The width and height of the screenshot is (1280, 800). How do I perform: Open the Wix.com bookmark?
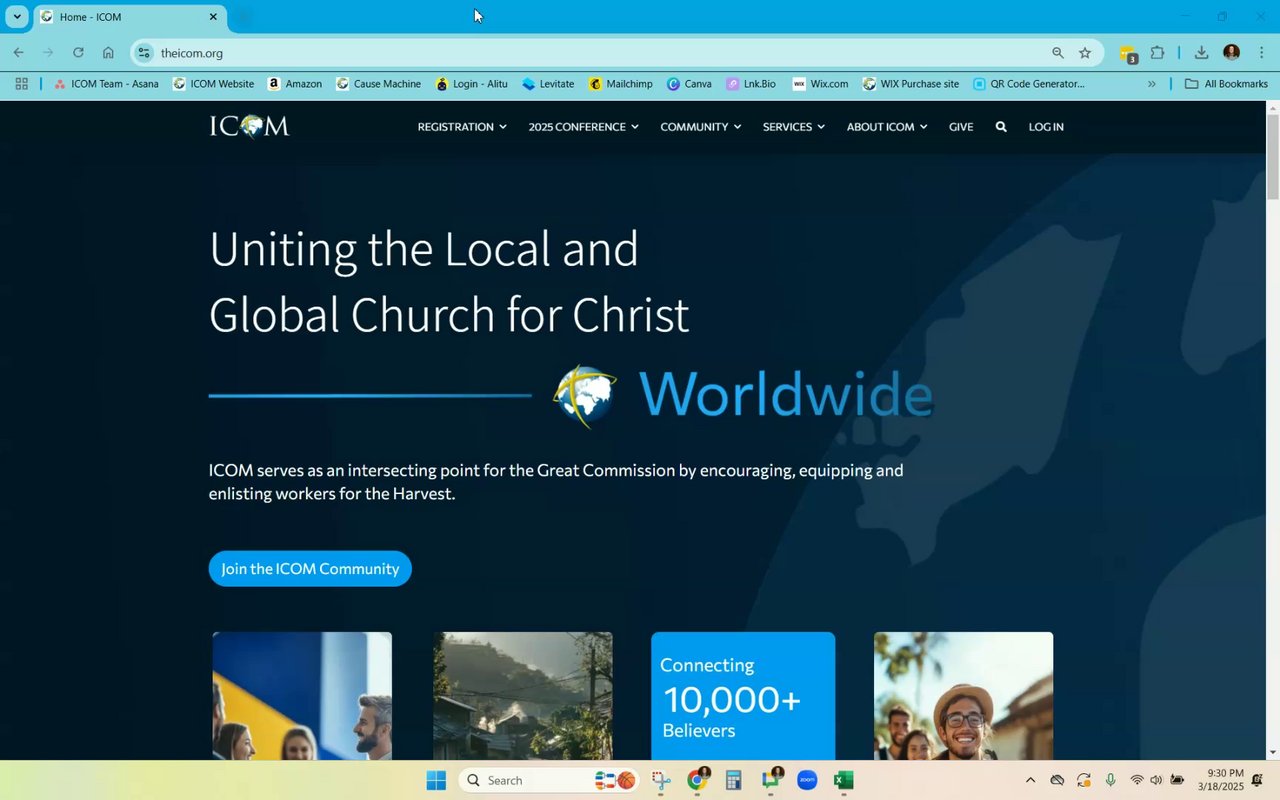(820, 84)
